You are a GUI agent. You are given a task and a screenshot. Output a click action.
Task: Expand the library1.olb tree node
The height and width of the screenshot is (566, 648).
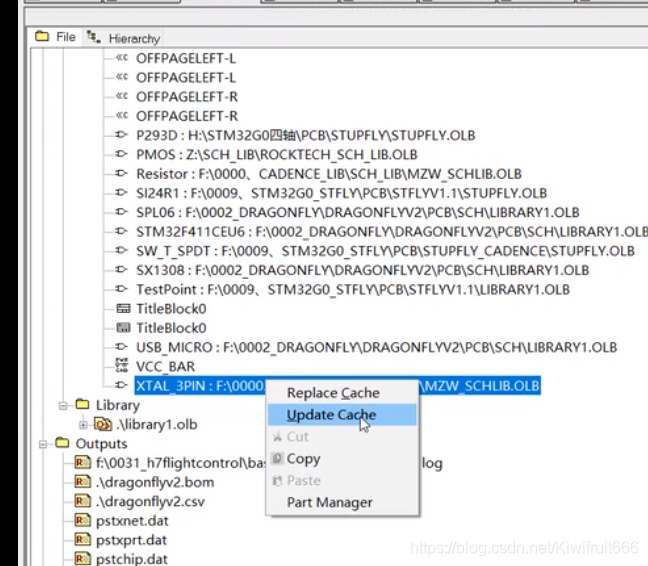click(84, 424)
